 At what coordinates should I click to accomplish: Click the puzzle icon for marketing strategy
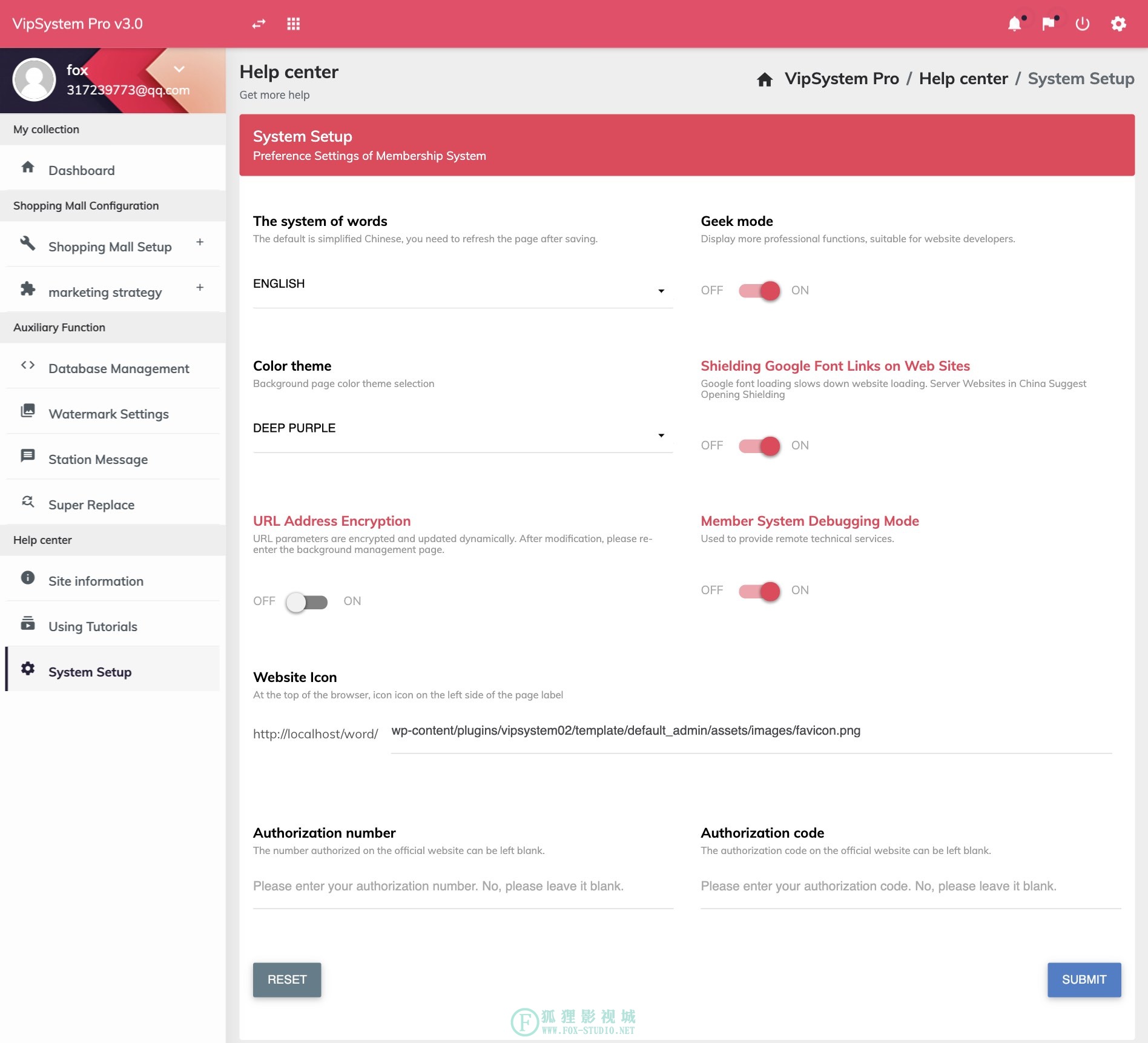28,288
